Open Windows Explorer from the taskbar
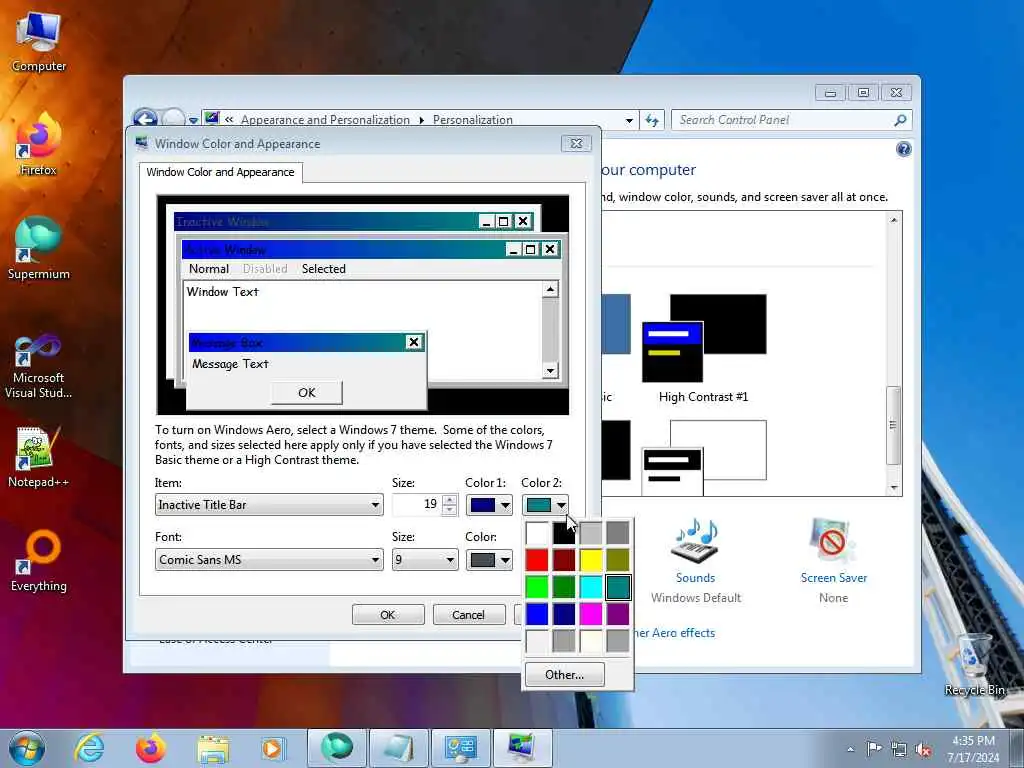This screenshot has width=1024, height=768. click(x=213, y=748)
